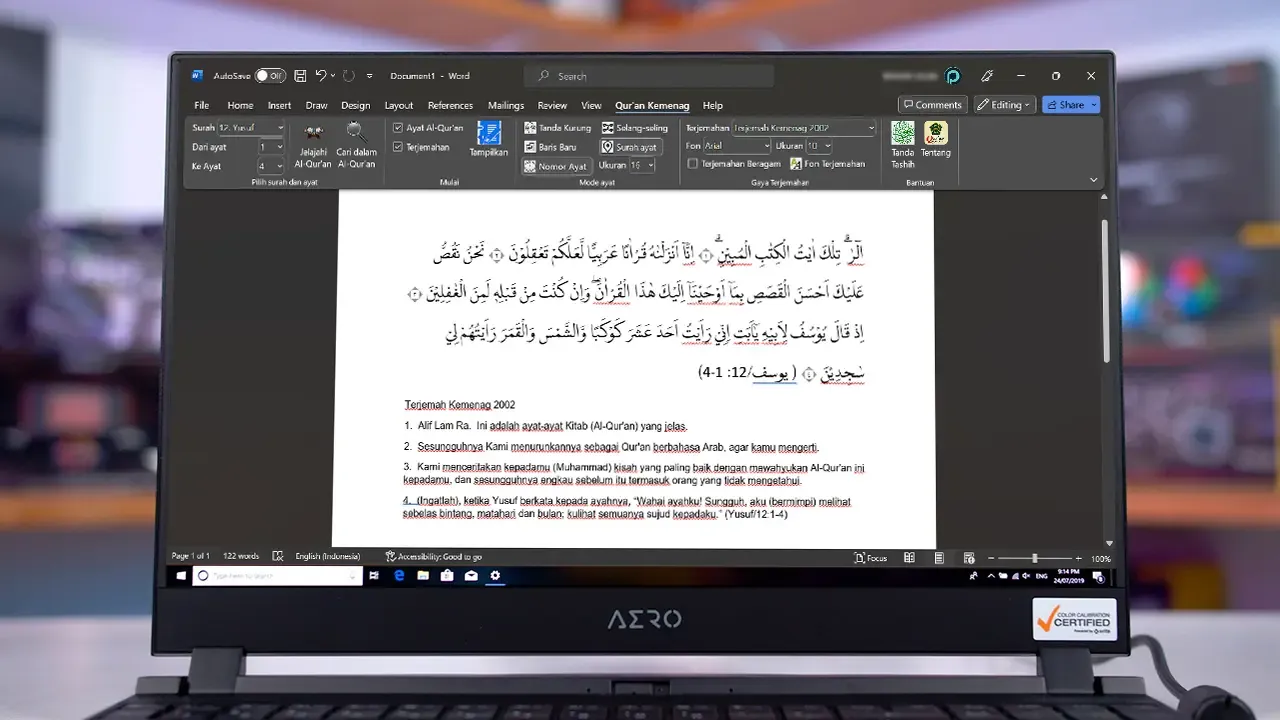Viewport: 1280px width, 720px height.
Task: Open the Mode ayat Ukuran size dropdown
Action: point(642,165)
